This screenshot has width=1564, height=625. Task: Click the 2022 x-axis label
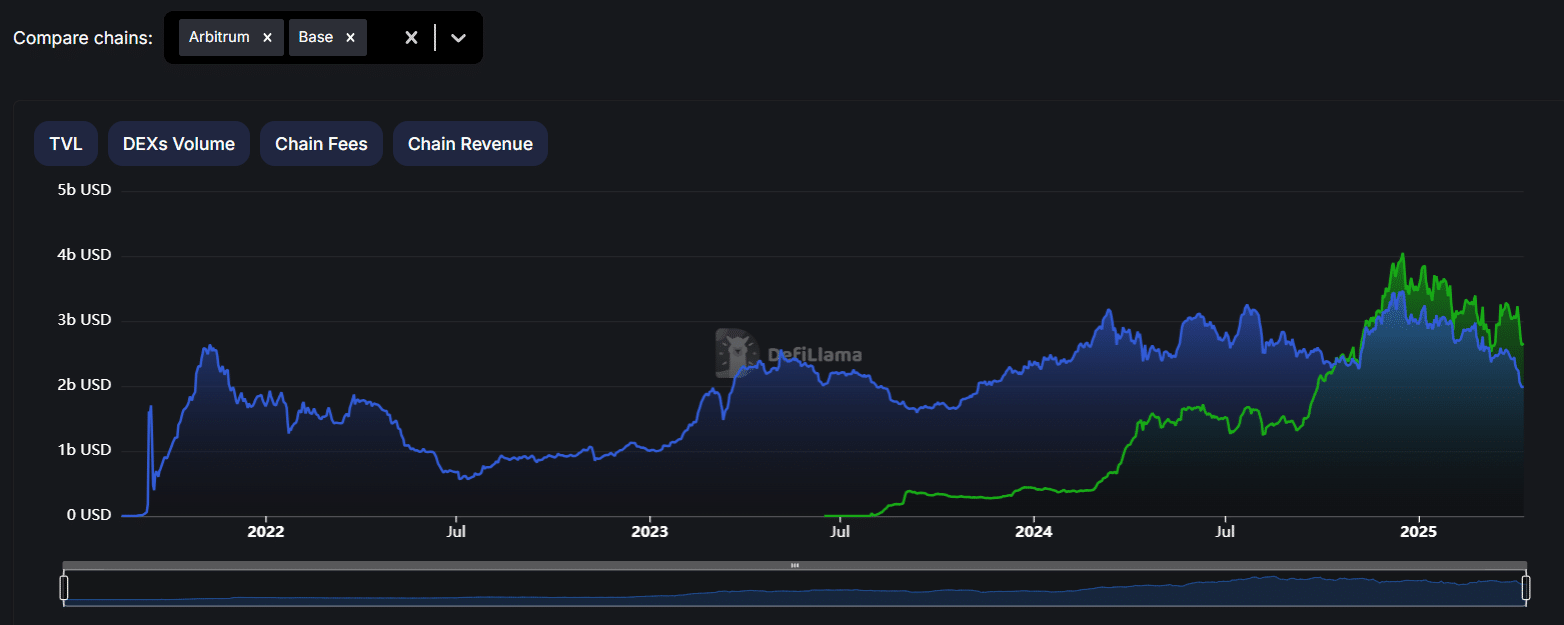(x=265, y=532)
